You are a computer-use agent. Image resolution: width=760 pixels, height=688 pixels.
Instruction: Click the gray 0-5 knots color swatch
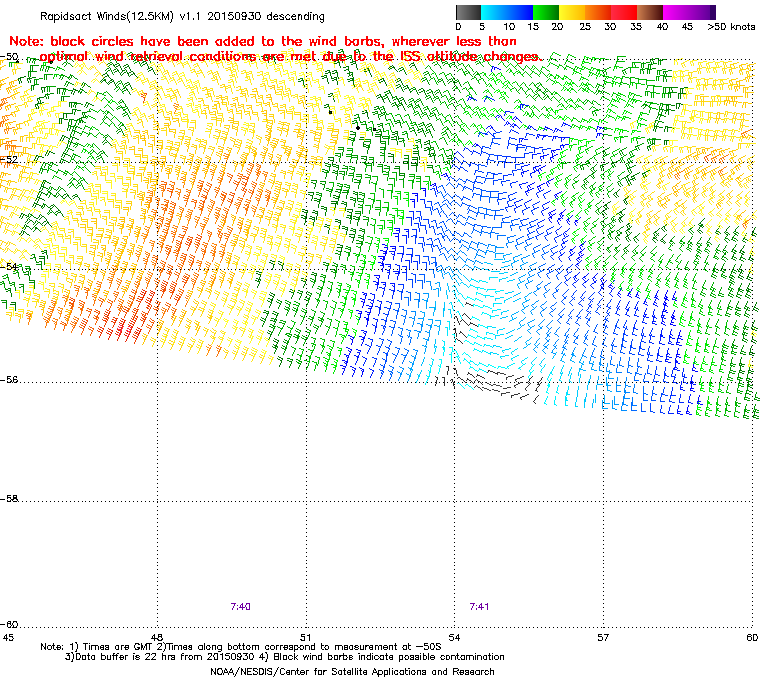coord(469,12)
